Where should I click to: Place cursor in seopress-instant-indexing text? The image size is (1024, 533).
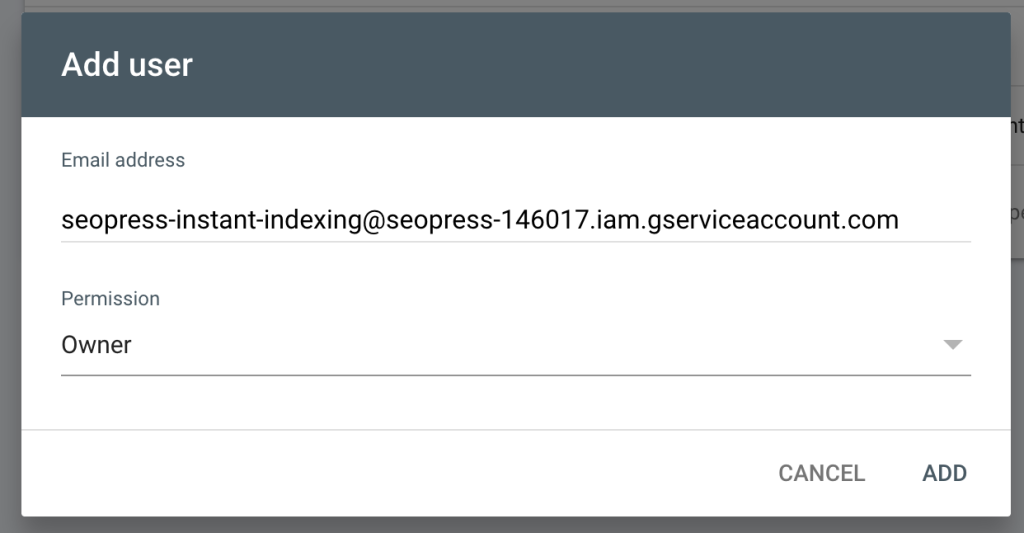211,220
